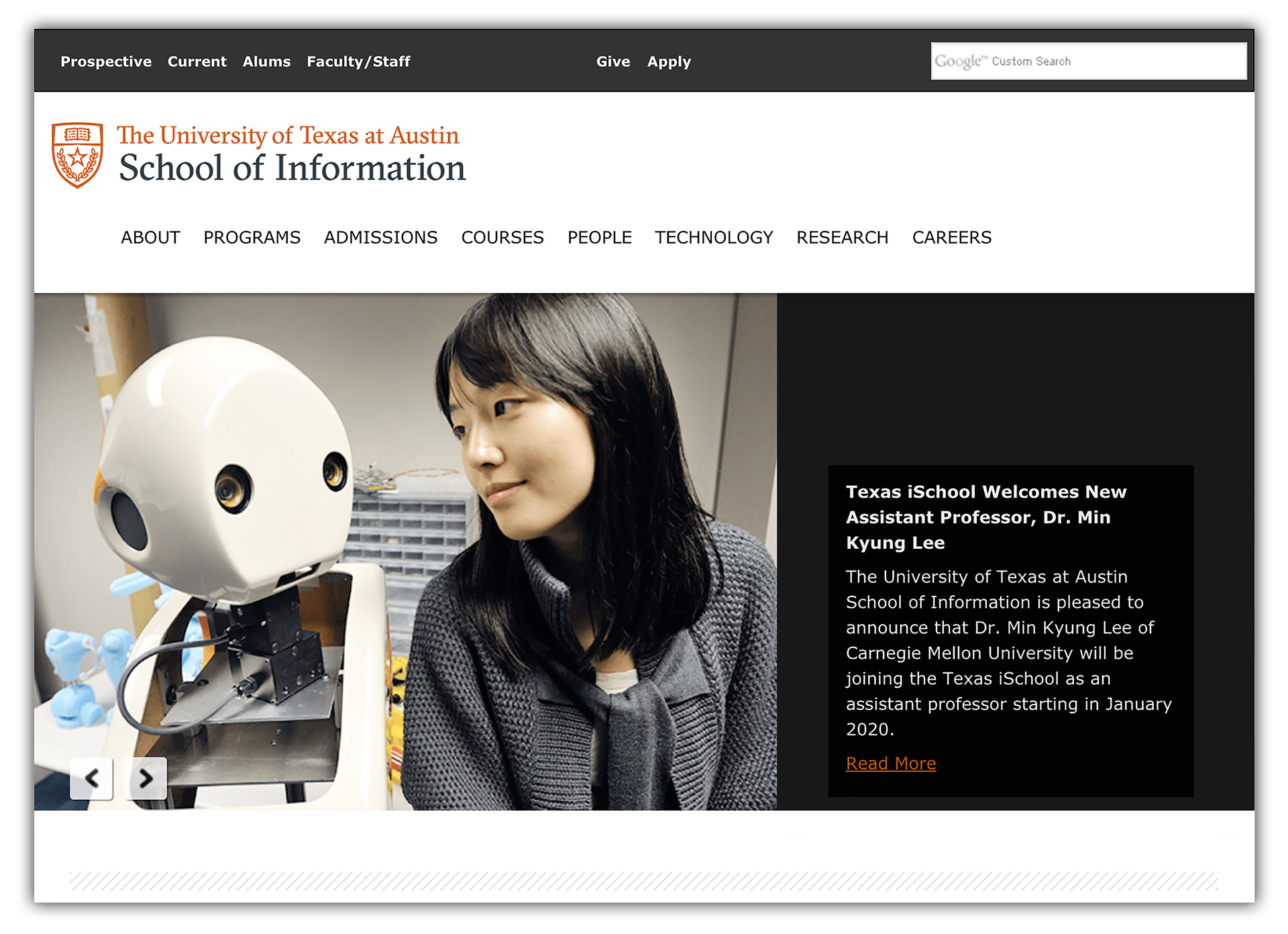Open the ADMISSIONS menu
The height and width of the screenshot is (934, 1288).
click(x=380, y=238)
